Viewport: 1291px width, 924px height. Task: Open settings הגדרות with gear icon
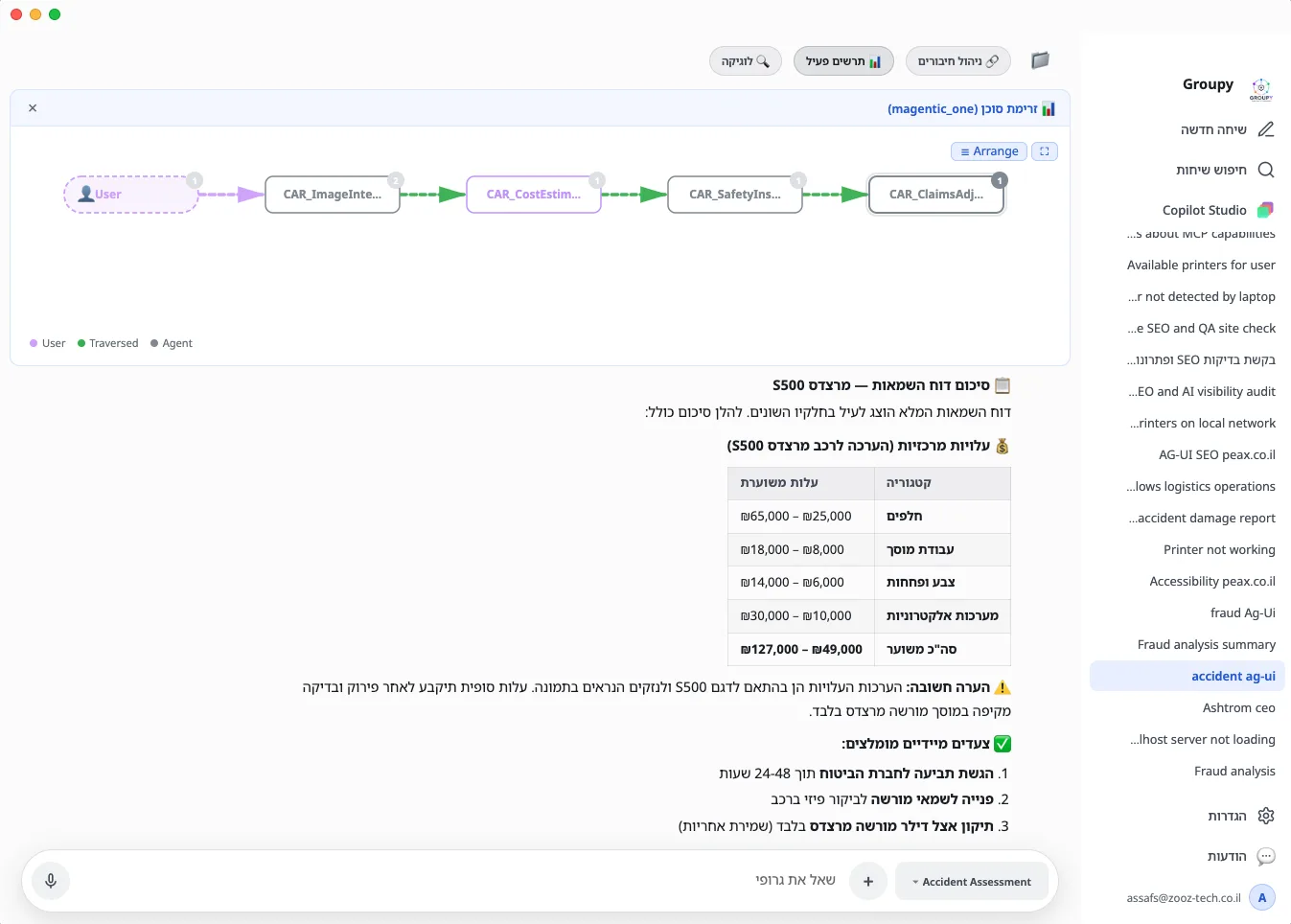[1241, 816]
